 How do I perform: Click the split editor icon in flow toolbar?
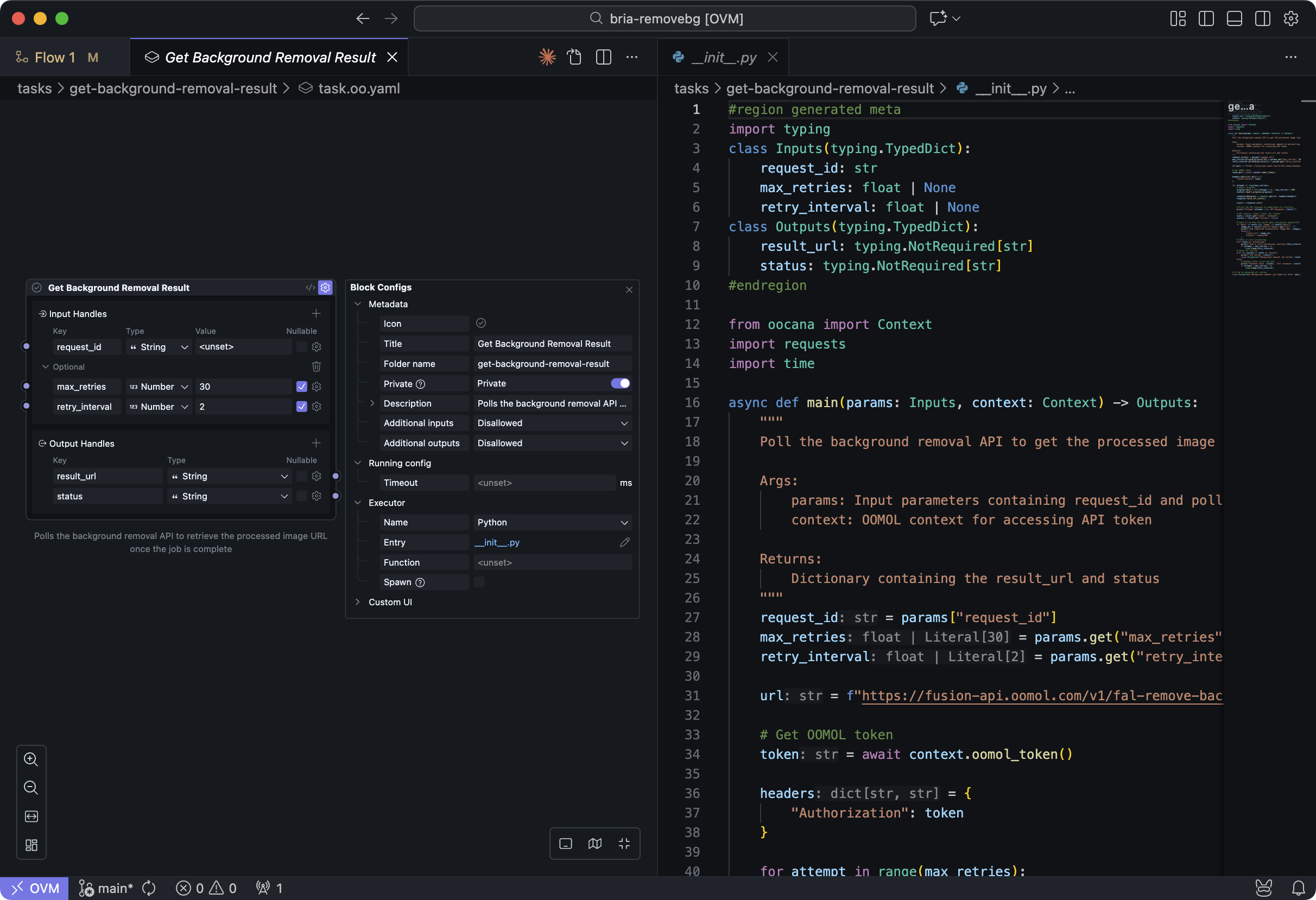pos(603,56)
